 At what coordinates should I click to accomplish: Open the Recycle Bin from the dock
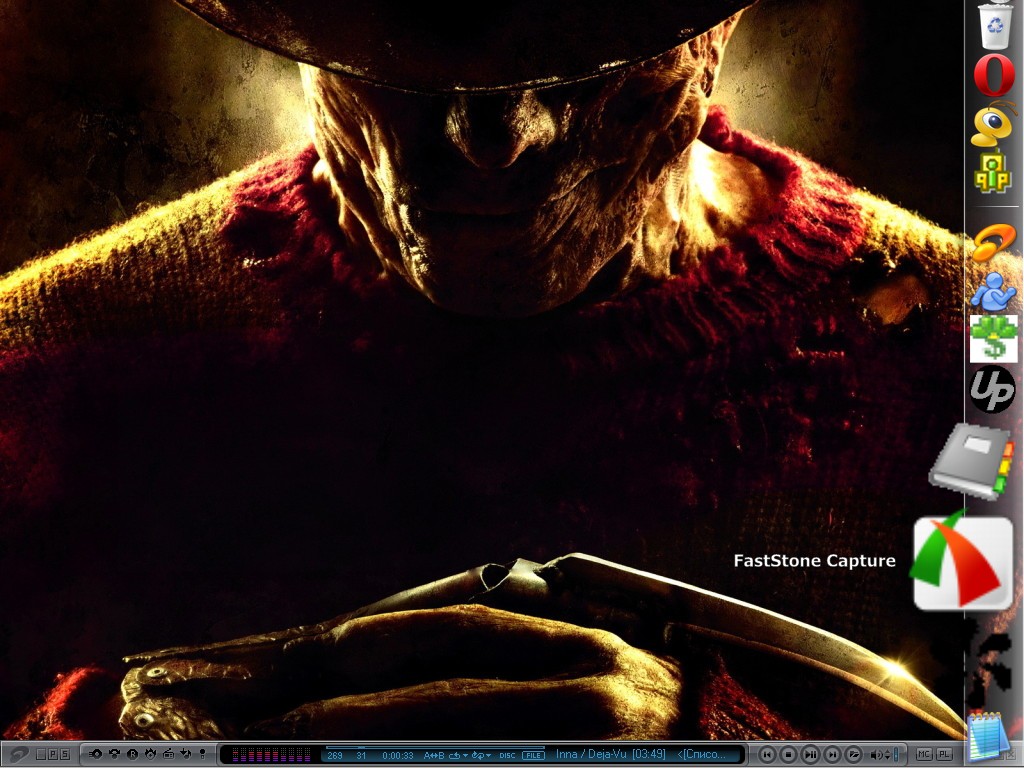(995, 25)
